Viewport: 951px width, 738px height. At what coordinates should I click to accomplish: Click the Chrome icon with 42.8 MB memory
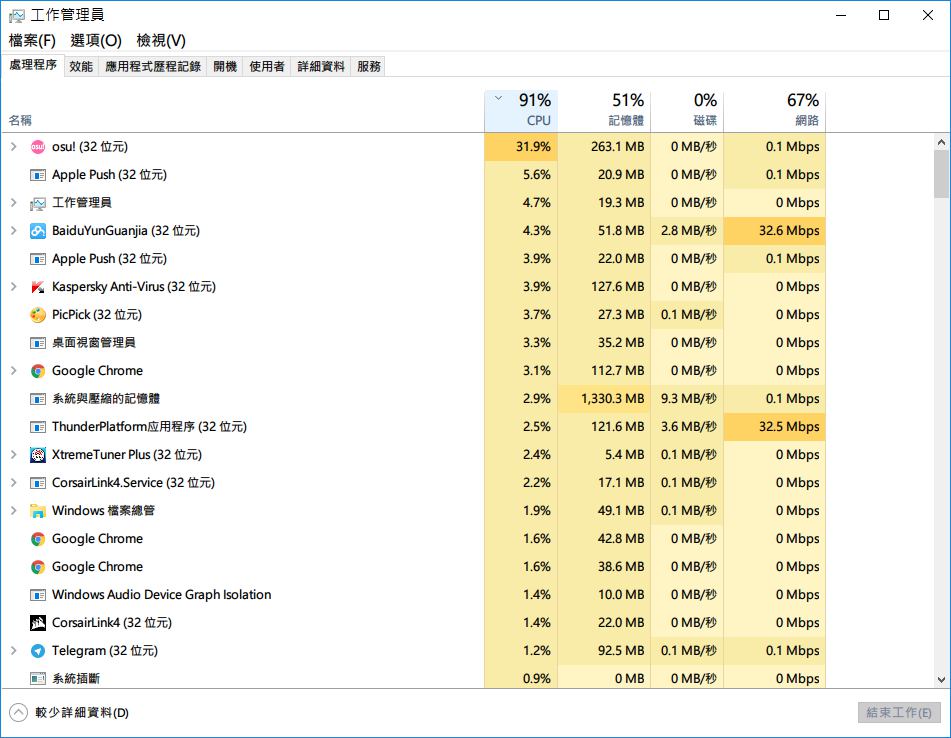point(38,539)
